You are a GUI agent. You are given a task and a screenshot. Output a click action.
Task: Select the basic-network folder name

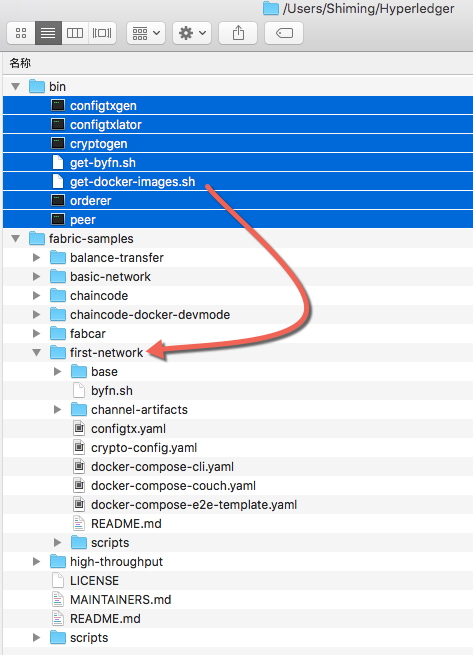[x=110, y=277]
